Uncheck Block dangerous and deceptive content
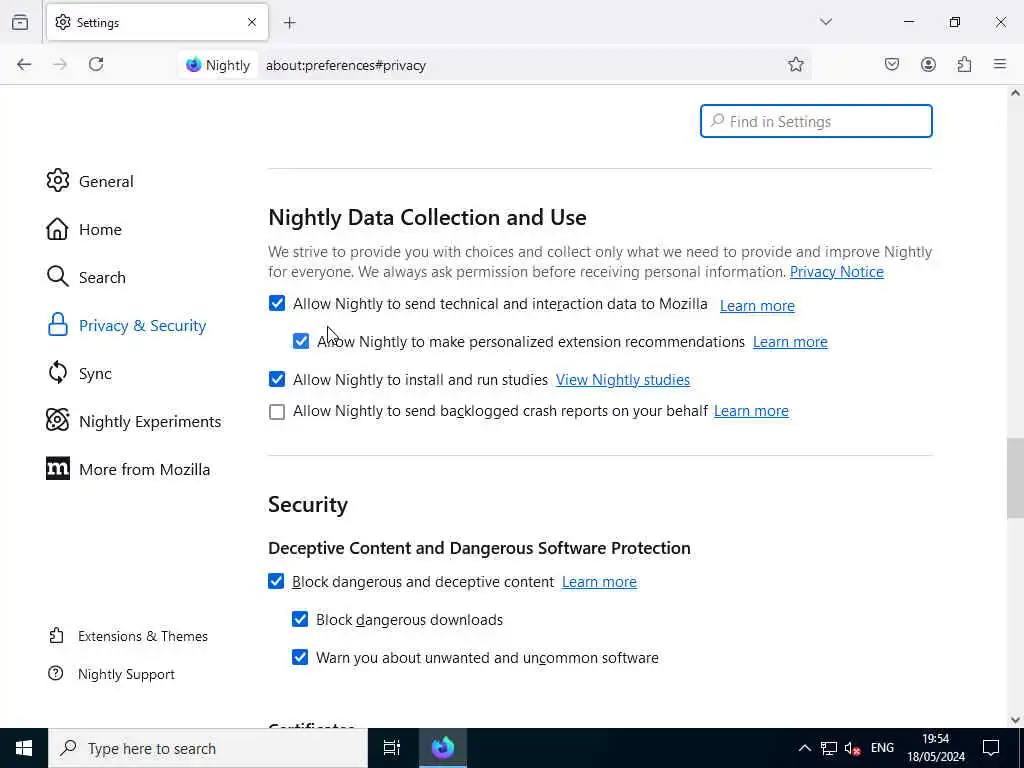Viewport: 1024px width, 768px height. tap(276, 581)
